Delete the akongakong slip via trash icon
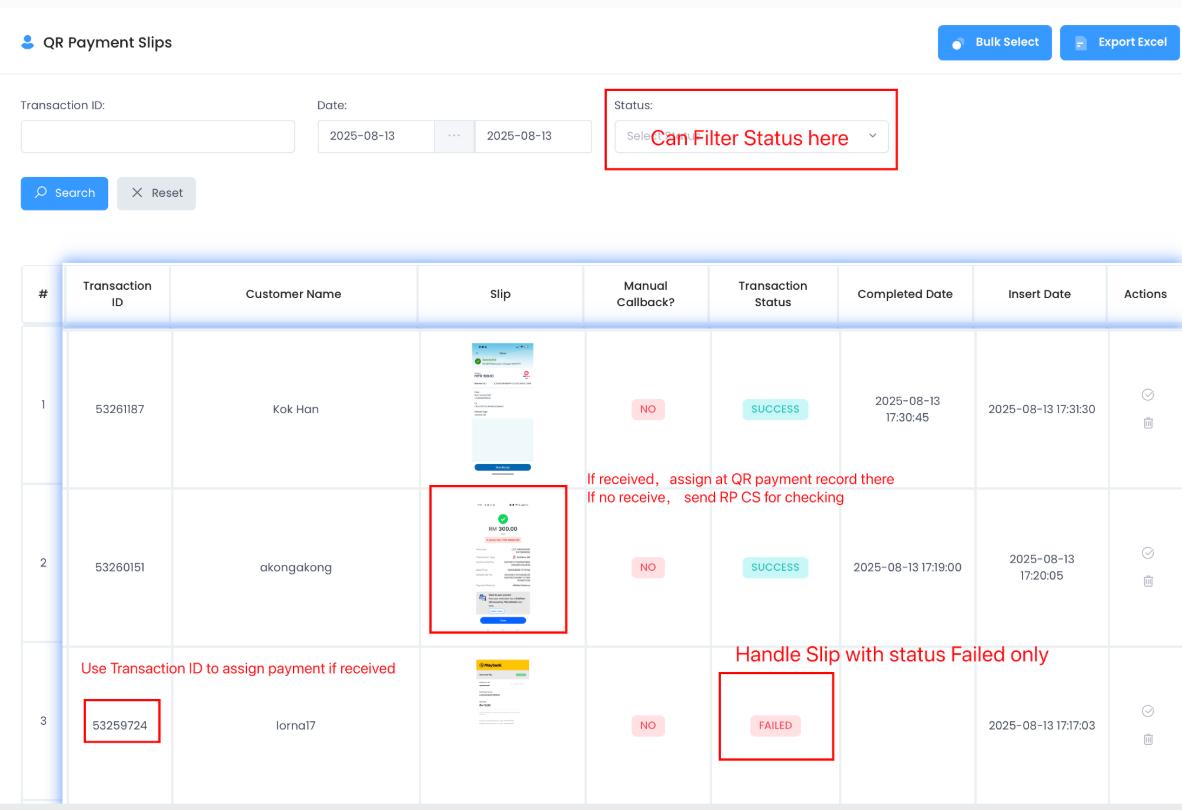 pos(1148,581)
